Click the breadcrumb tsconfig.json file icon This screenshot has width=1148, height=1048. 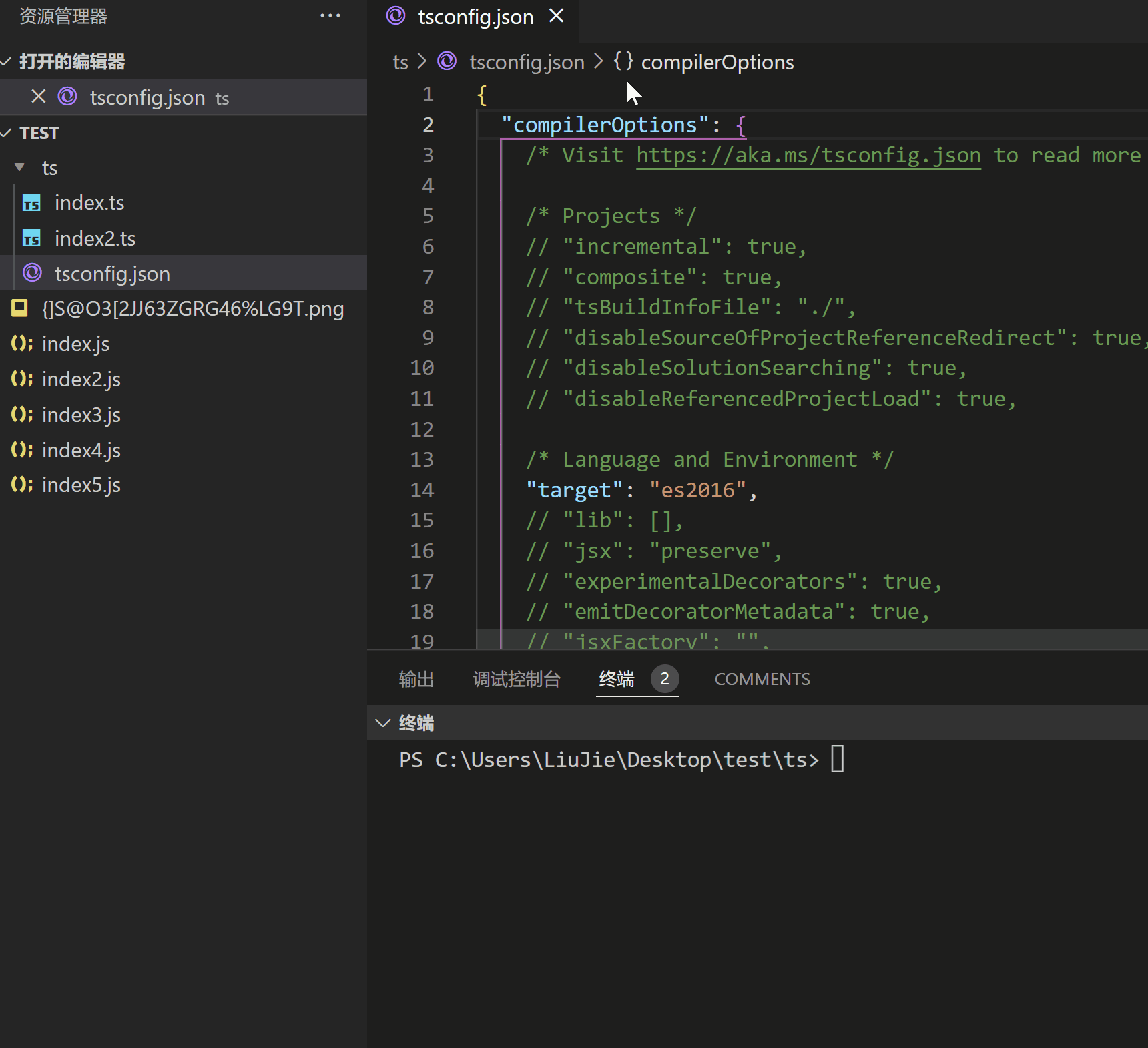pos(447,61)
